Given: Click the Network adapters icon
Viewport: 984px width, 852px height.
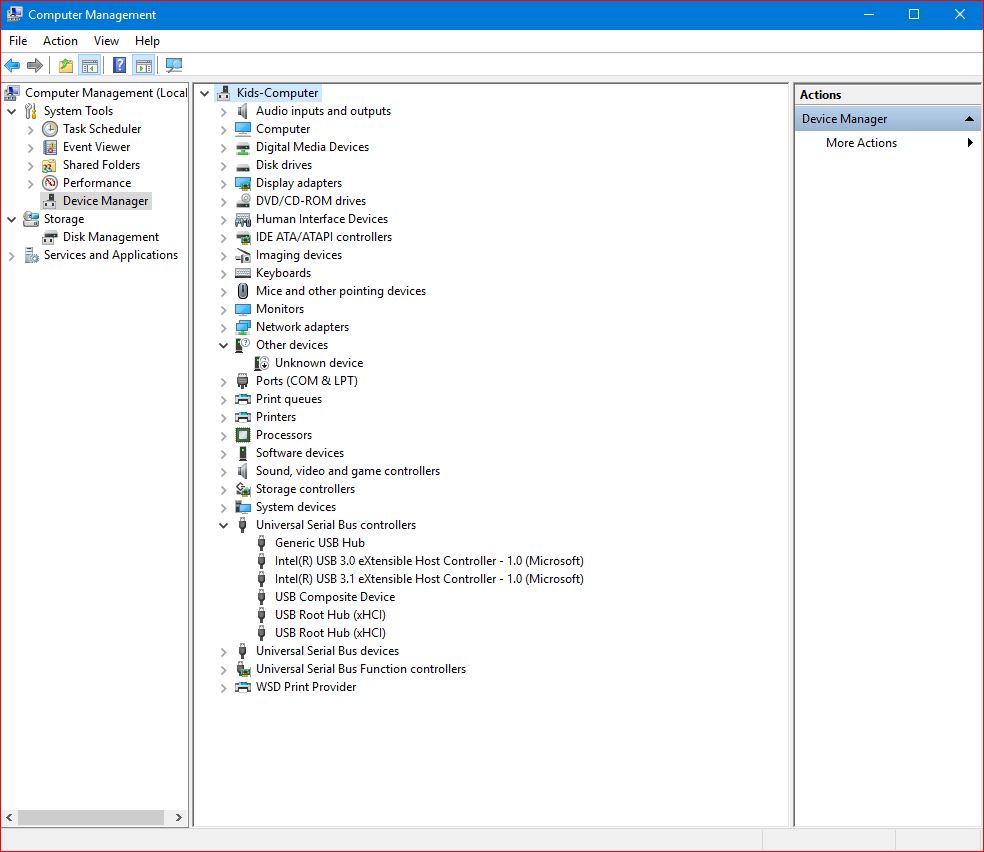Looking at the screenshot, I should 242,327.
